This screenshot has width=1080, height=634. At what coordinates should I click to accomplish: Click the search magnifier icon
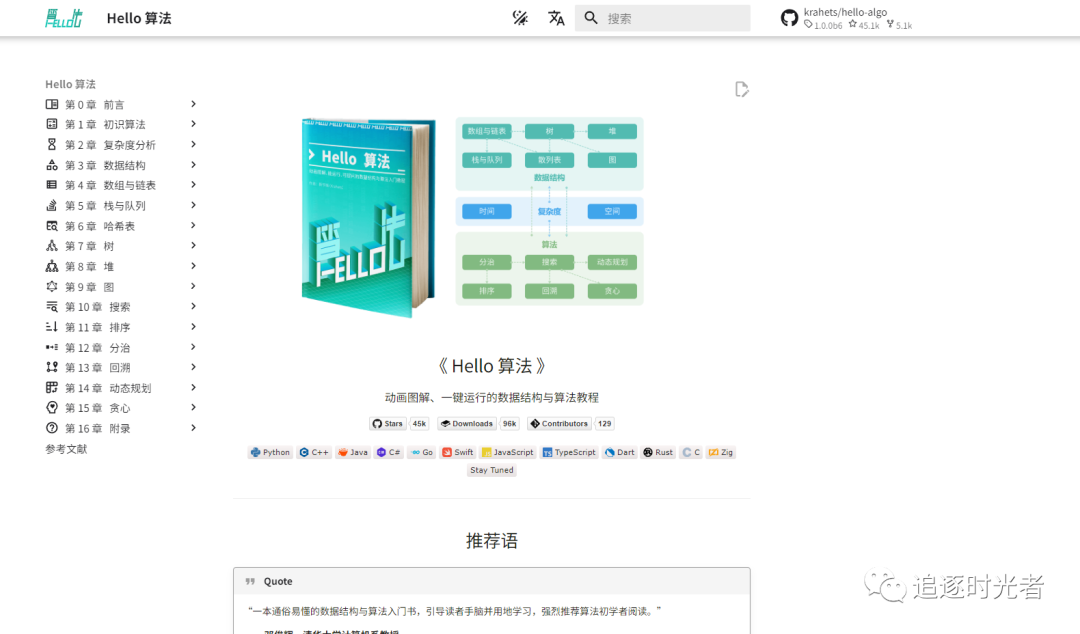(590, 17)
